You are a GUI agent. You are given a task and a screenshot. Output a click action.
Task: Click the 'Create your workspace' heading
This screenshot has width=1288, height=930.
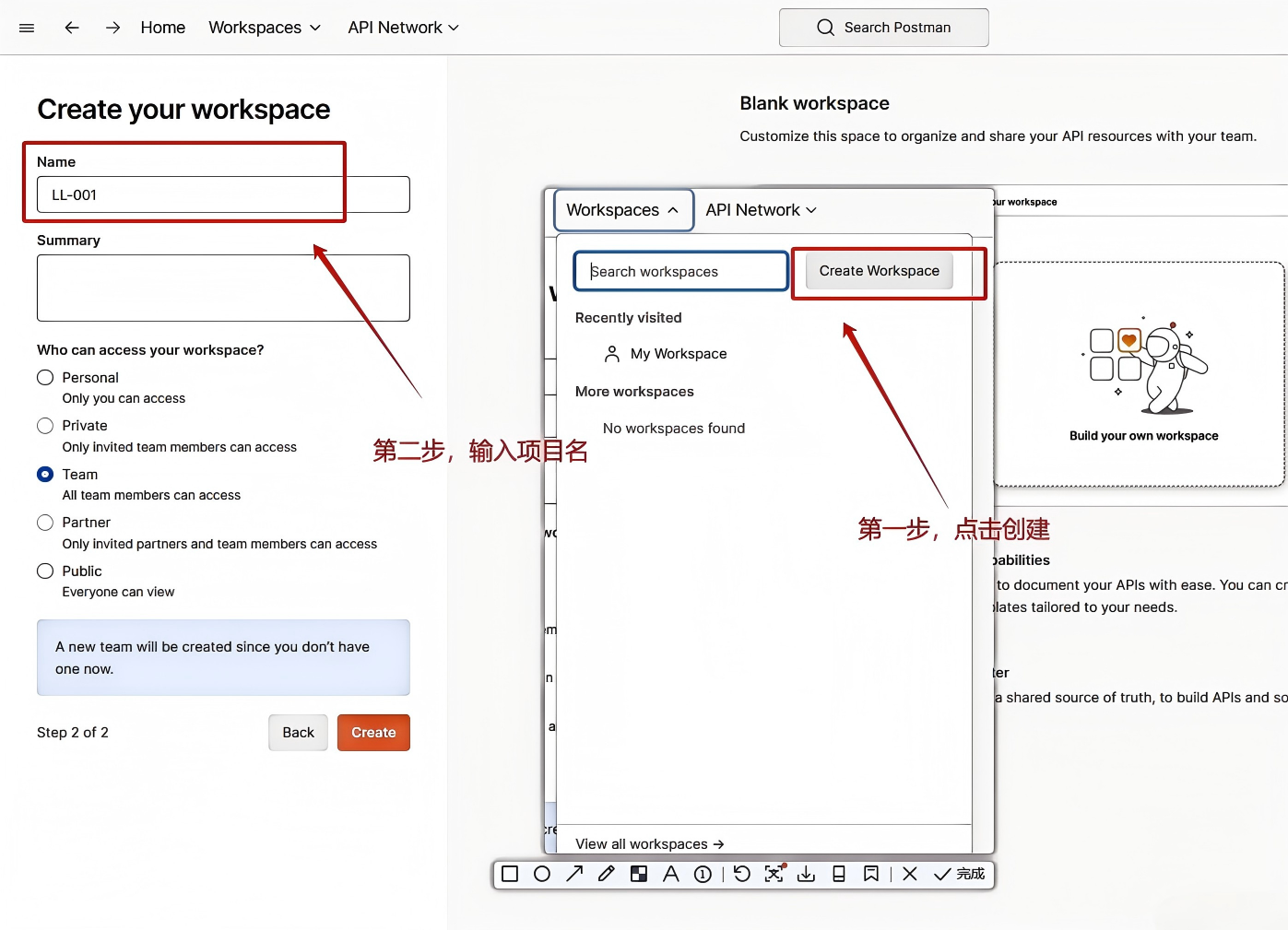(x=183, y=110)
